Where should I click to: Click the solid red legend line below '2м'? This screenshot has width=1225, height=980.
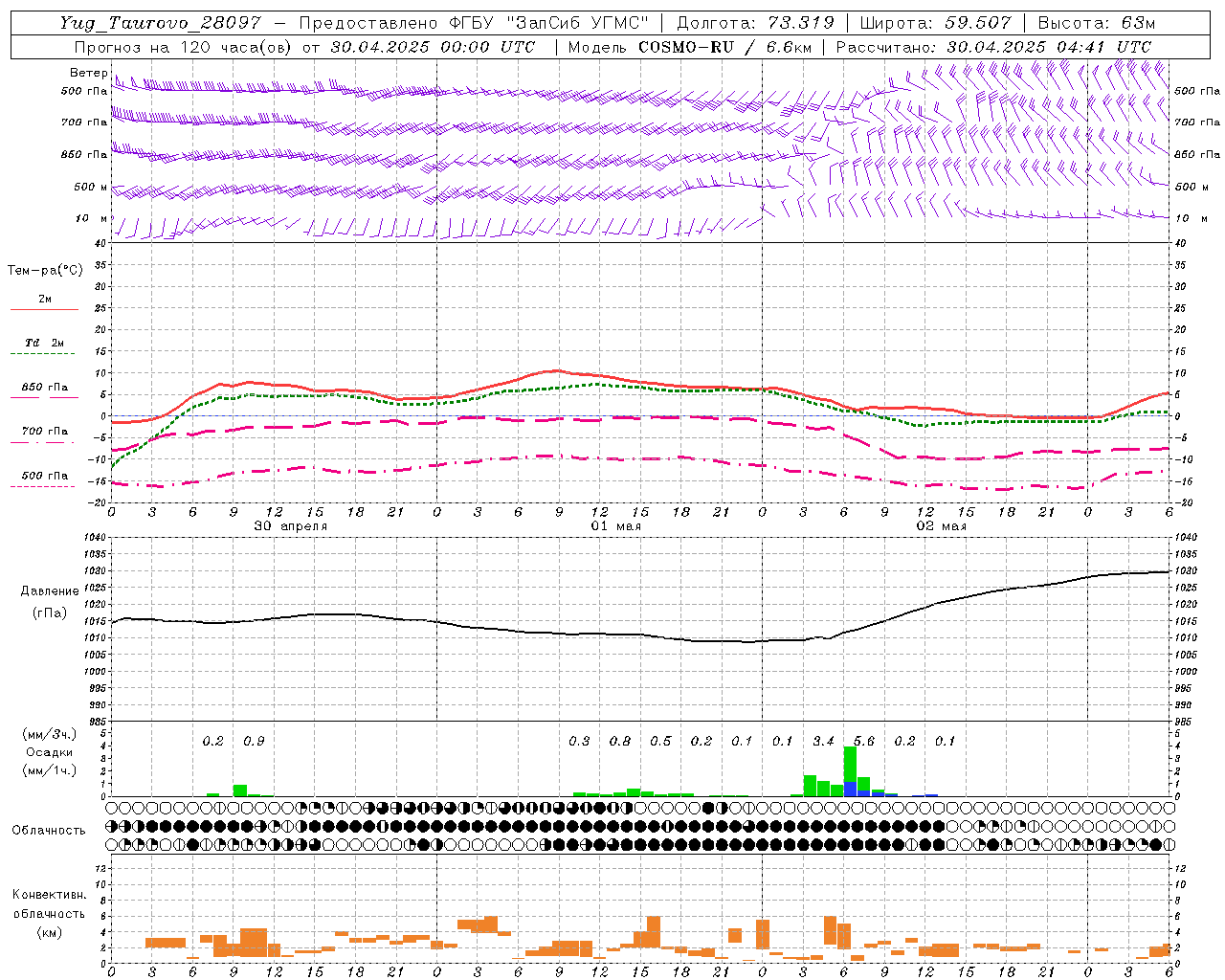[44, 310]
